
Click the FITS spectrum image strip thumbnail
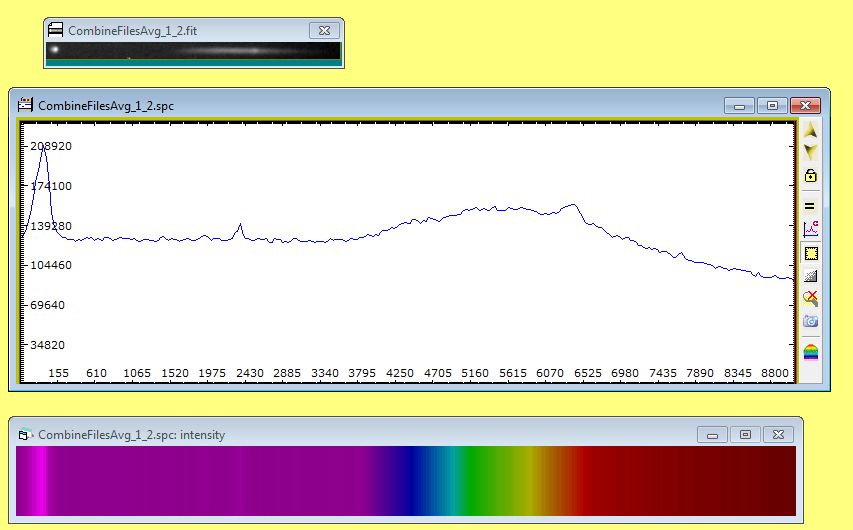click(x=193, y=50)
